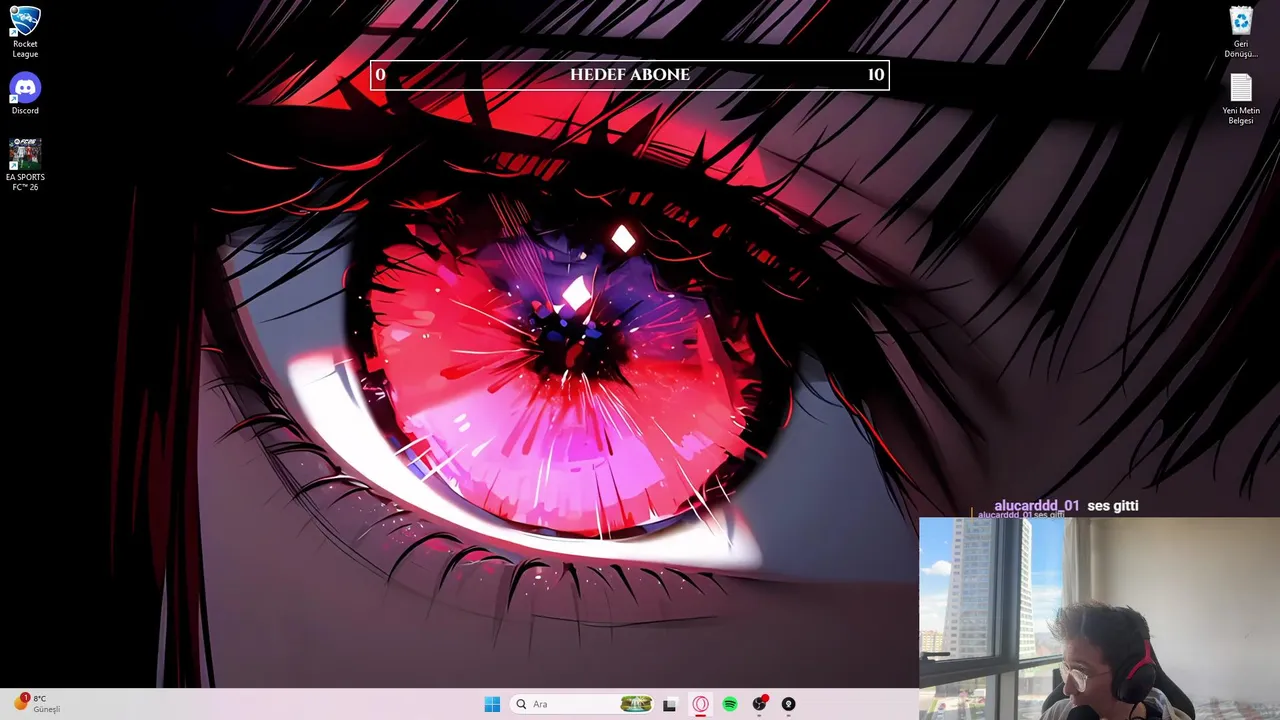Open the Recycle Bin (Geri Dönüşüm) icon
1280x720 pixels.
click(x=1240, y=32)
